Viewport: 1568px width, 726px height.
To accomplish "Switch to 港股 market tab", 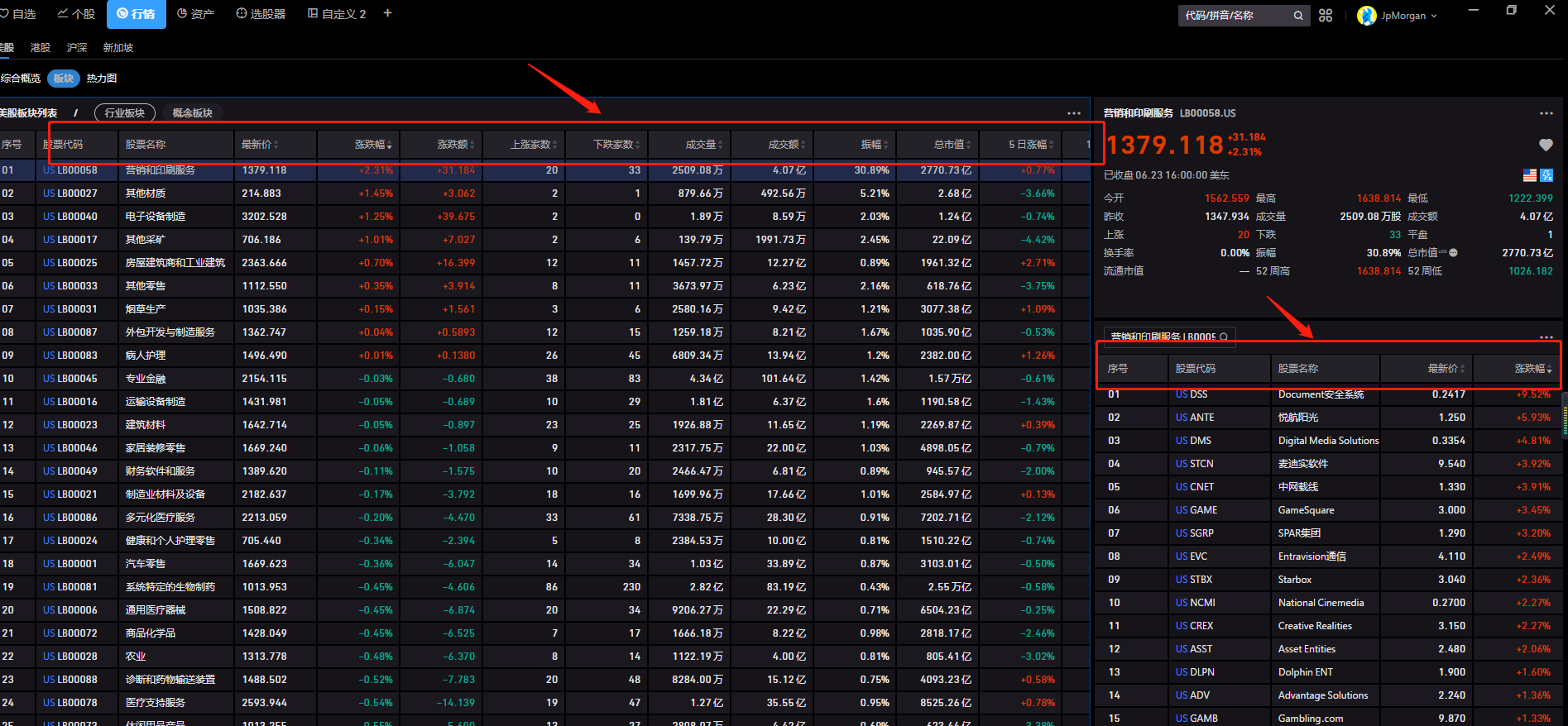I will click(x=41, y=48).
